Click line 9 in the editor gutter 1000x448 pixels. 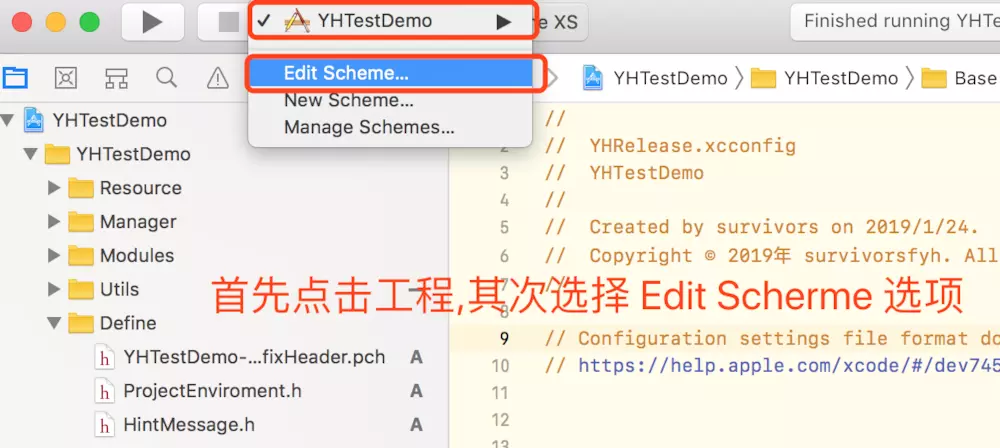tap(504, 338)
